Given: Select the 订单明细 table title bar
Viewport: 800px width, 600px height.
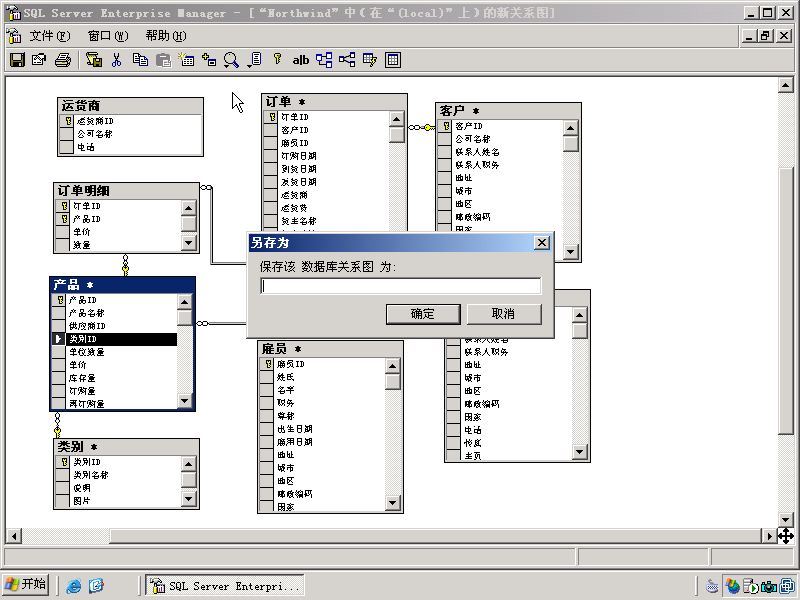Looking at the screenshot, I should [126, 191].
